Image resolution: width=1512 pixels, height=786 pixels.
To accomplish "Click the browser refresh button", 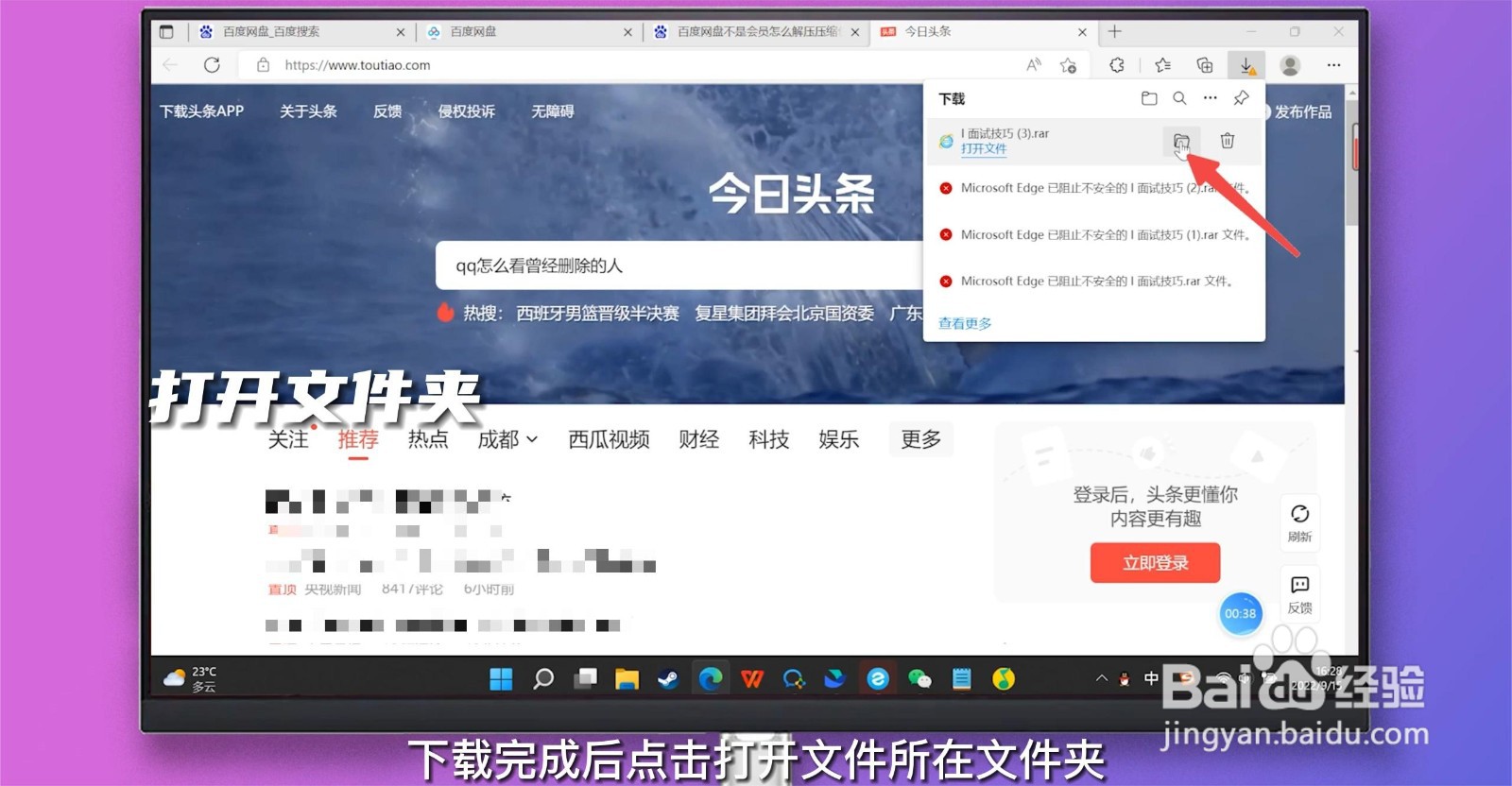I will pos(212,65).
